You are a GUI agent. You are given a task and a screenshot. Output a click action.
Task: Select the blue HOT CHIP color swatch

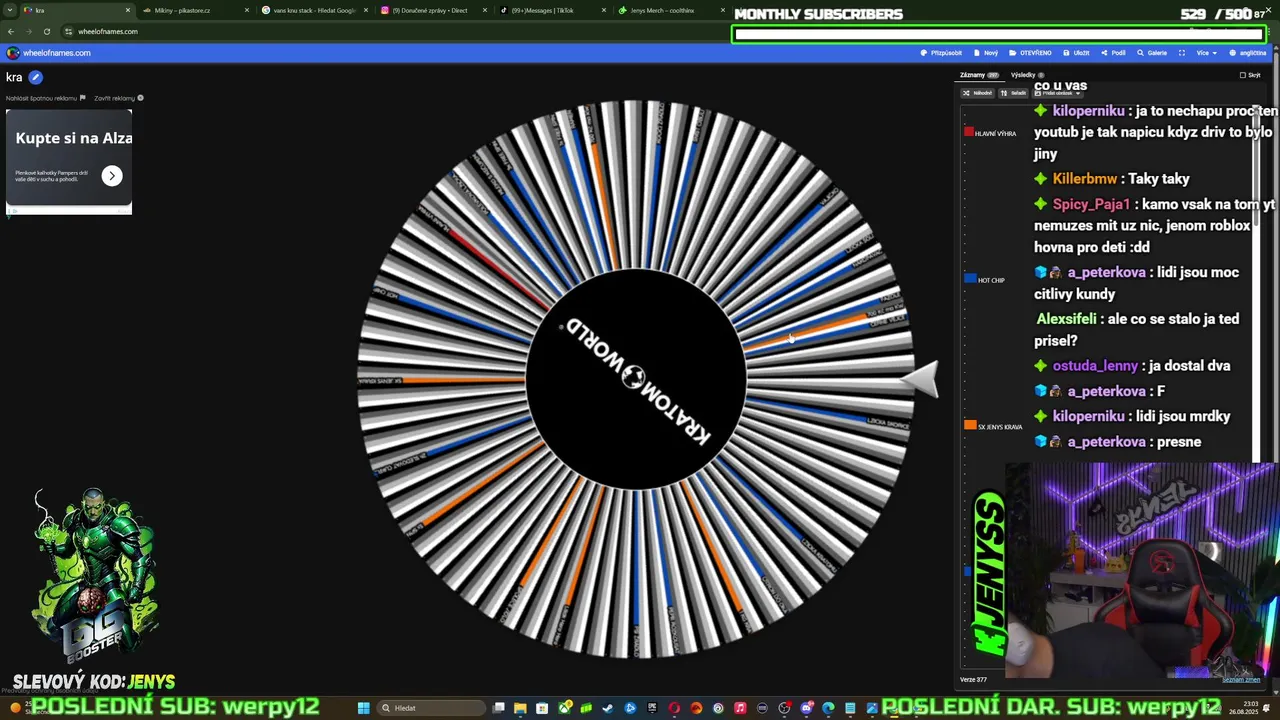[970, 279]
